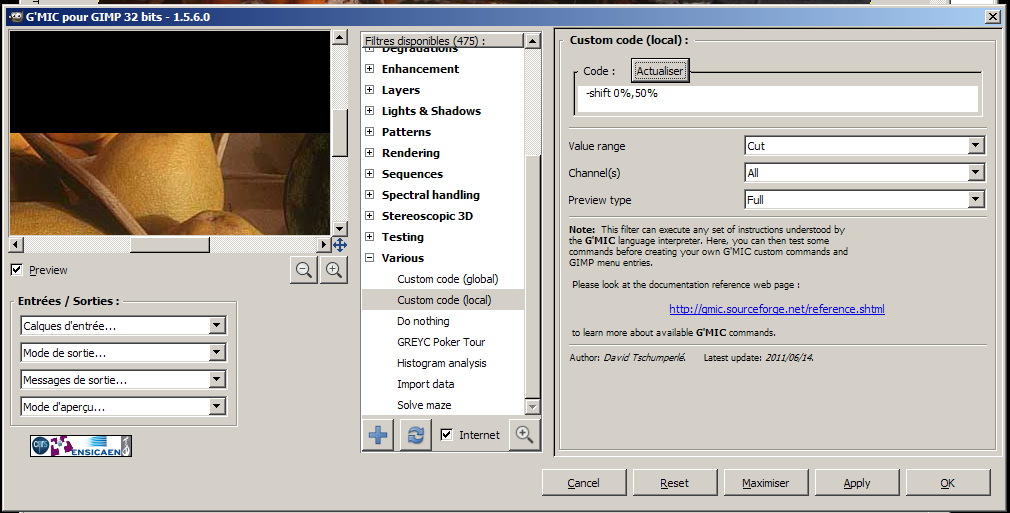The image size is (1010, 513).
Task: Open the Value range dropdown
Action: point(864,146)
